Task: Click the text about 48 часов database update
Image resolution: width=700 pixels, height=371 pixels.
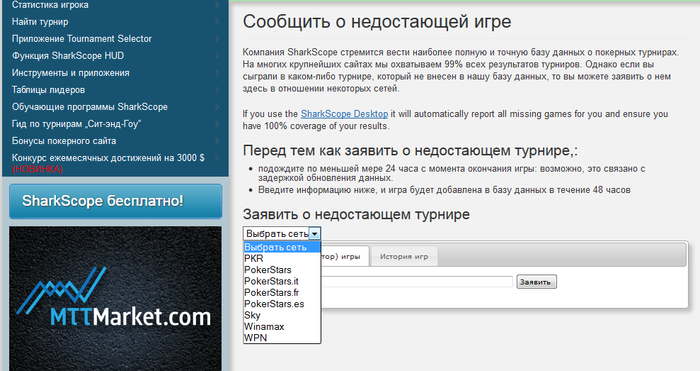Action: pyautogui.click(x=444, y=190)
